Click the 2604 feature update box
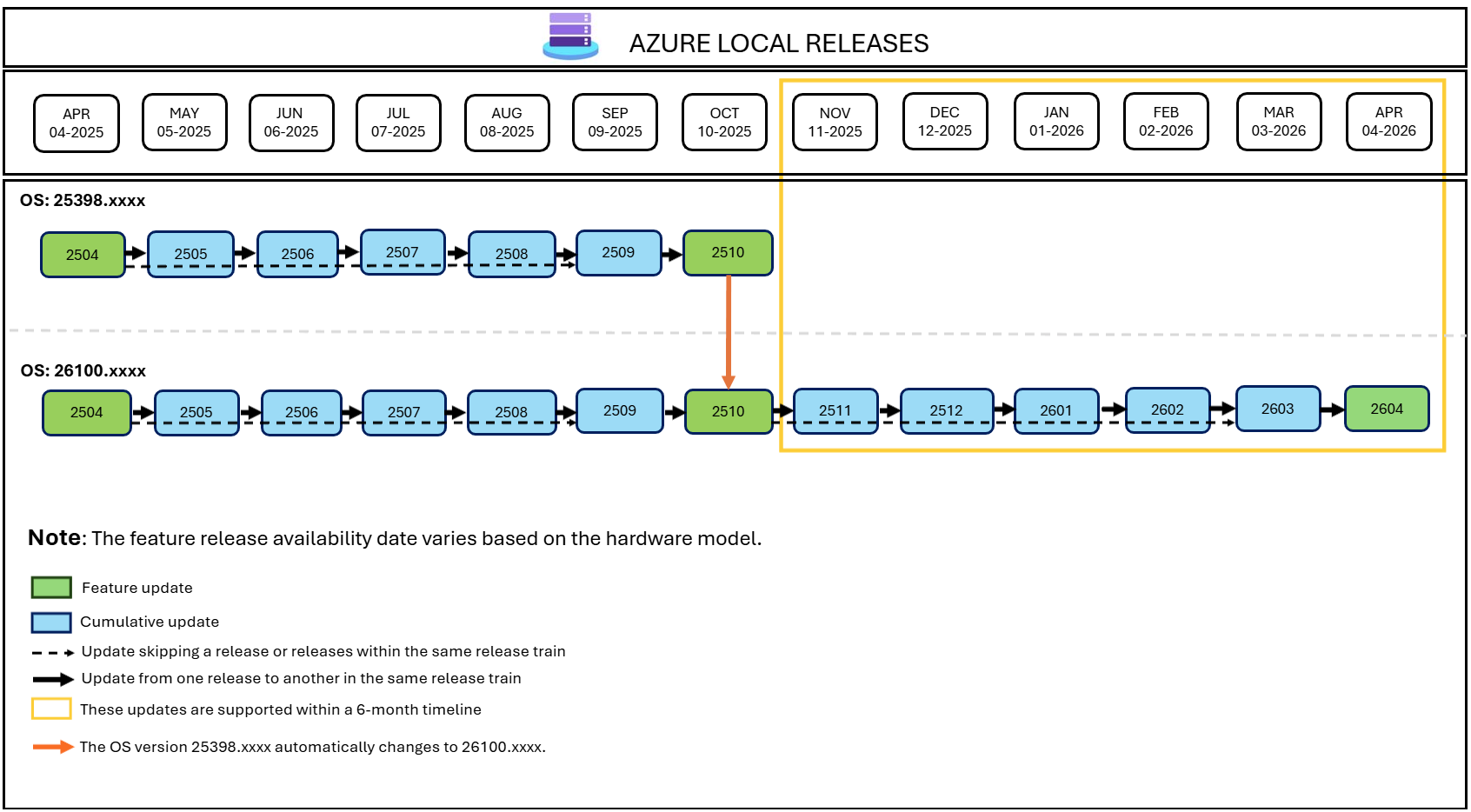This screenshot has width=1471, height=812. tap(1387, 409)
